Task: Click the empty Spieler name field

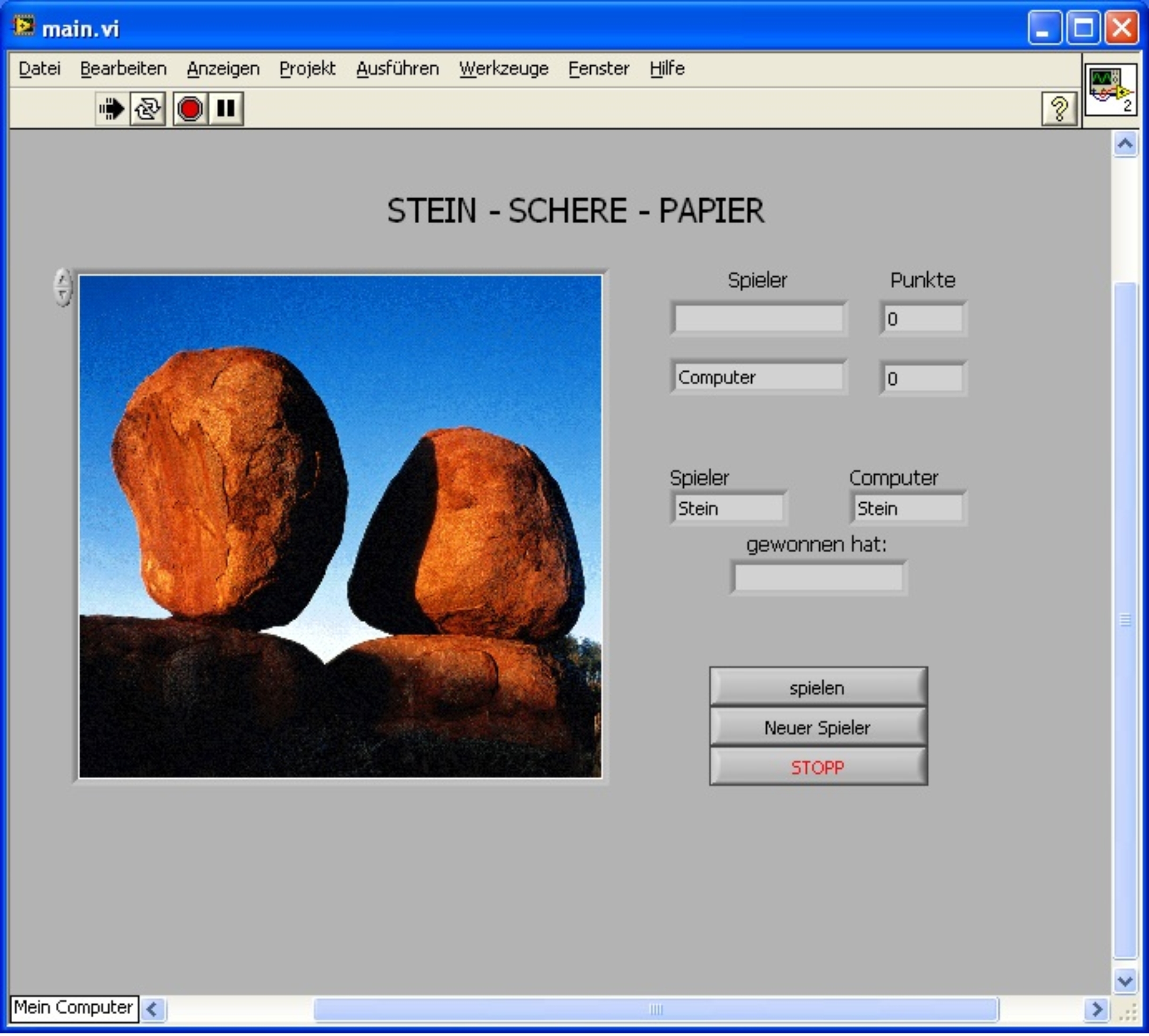Action: point(758,318)
